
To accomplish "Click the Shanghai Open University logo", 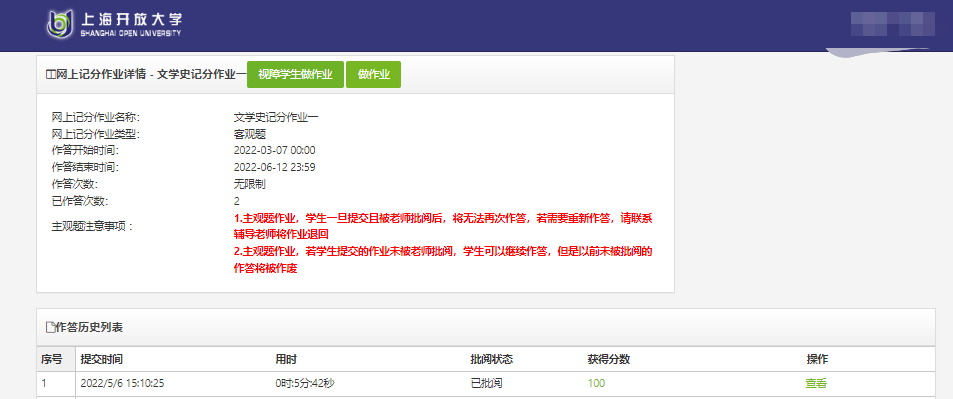I will click(x=114, y=24).
